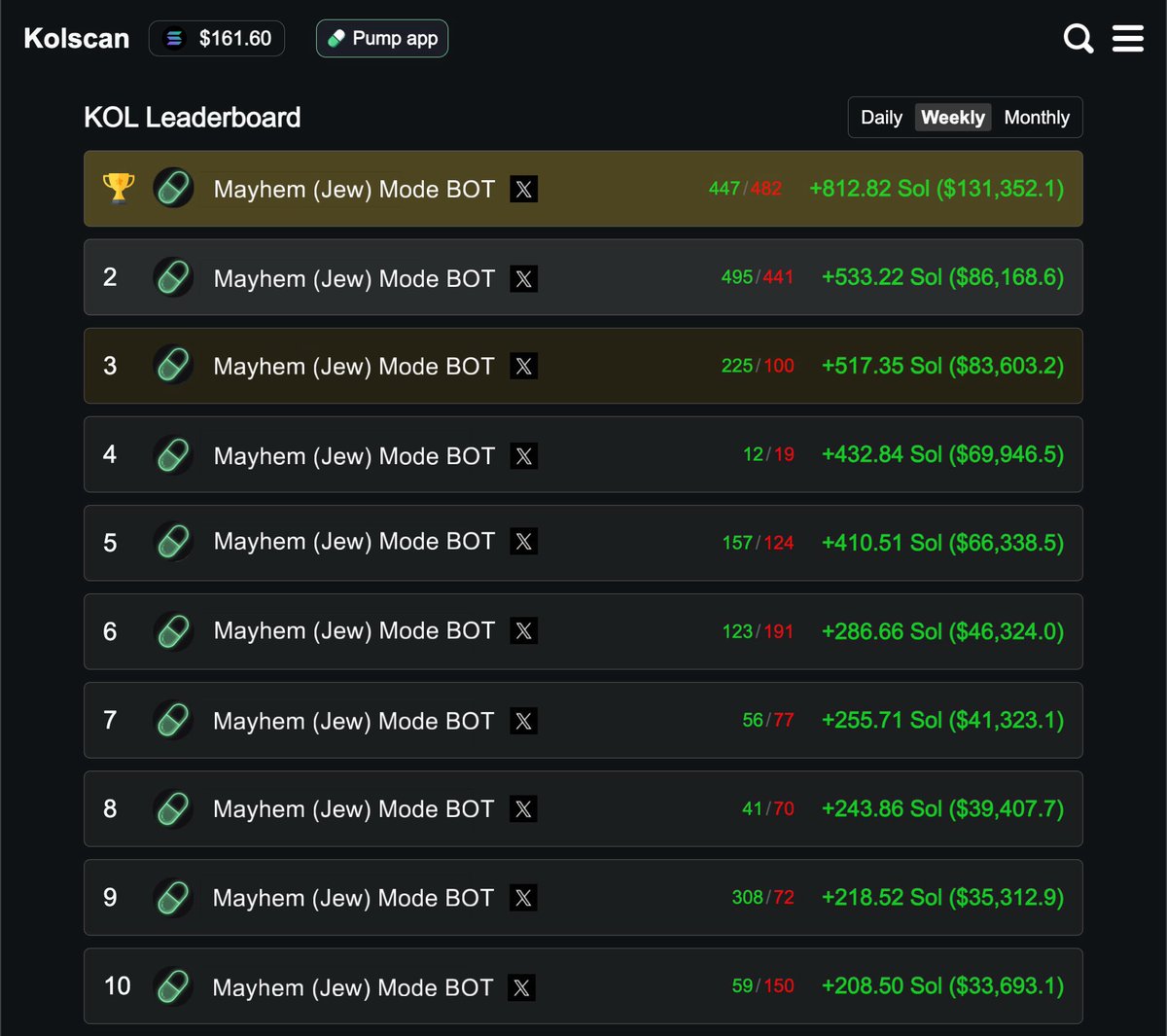Open rank 5 Mayhem (Jew) Mode BOT name
This screenshot has height=1036, width=1167.
tap(354, 542)
